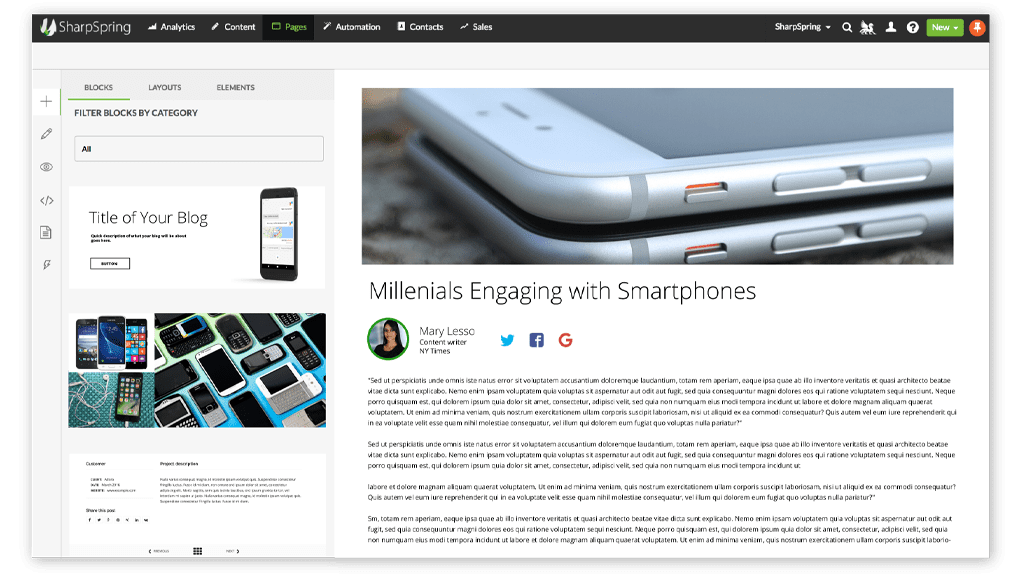The image size is (1024, 576).
Task: Click the help question mark icon
Action: (x=913, y=27)
